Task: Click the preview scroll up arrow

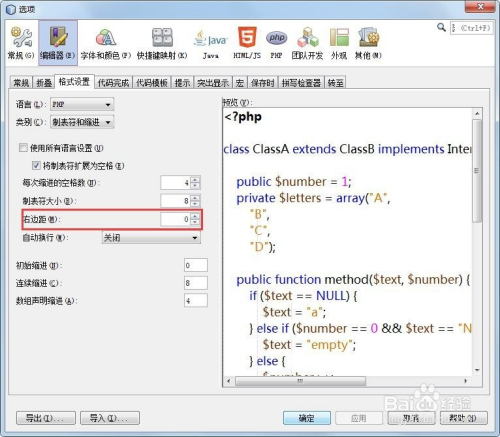Action: (x=477, y=114)
